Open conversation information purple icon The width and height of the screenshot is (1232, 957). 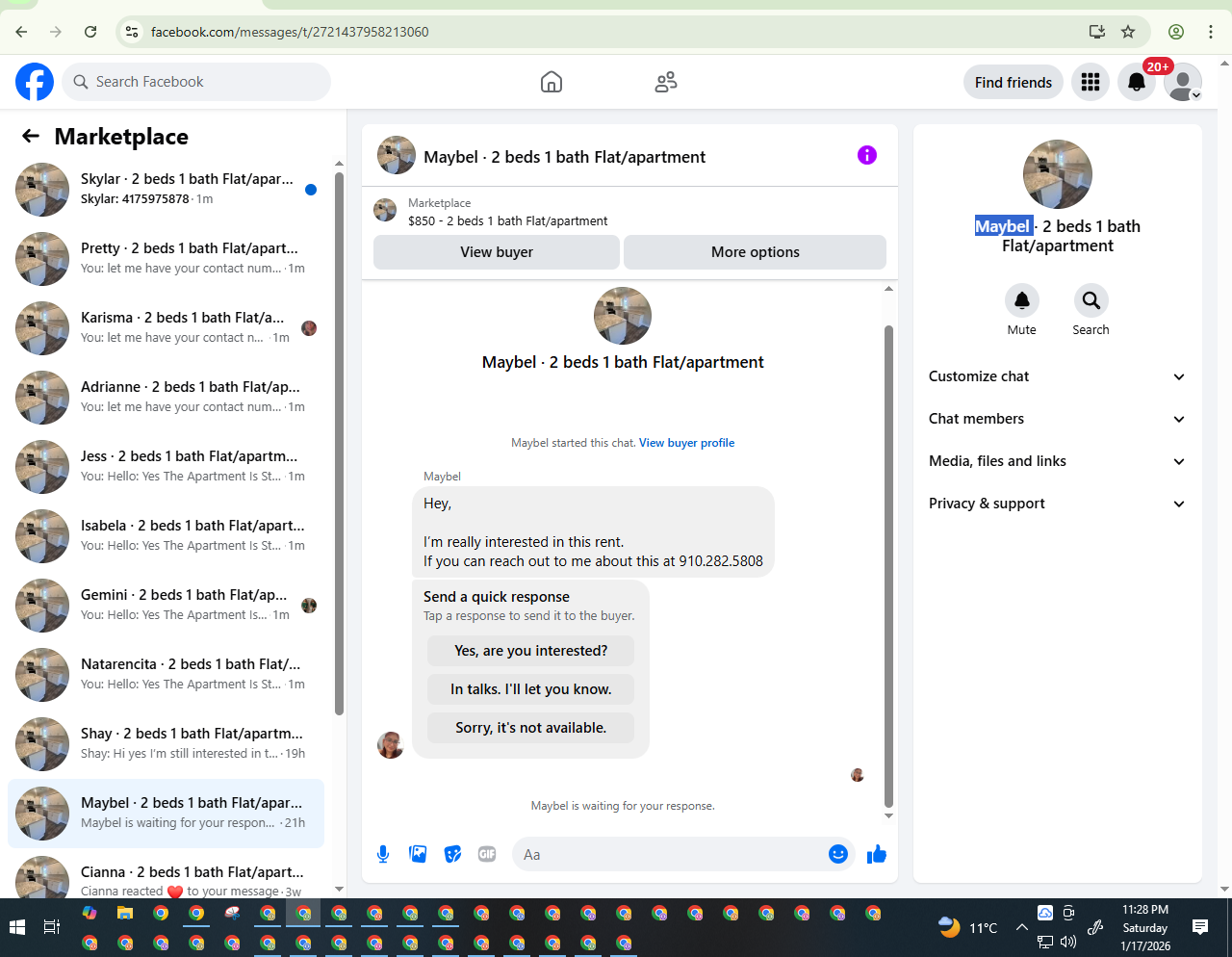coord(867,155)
